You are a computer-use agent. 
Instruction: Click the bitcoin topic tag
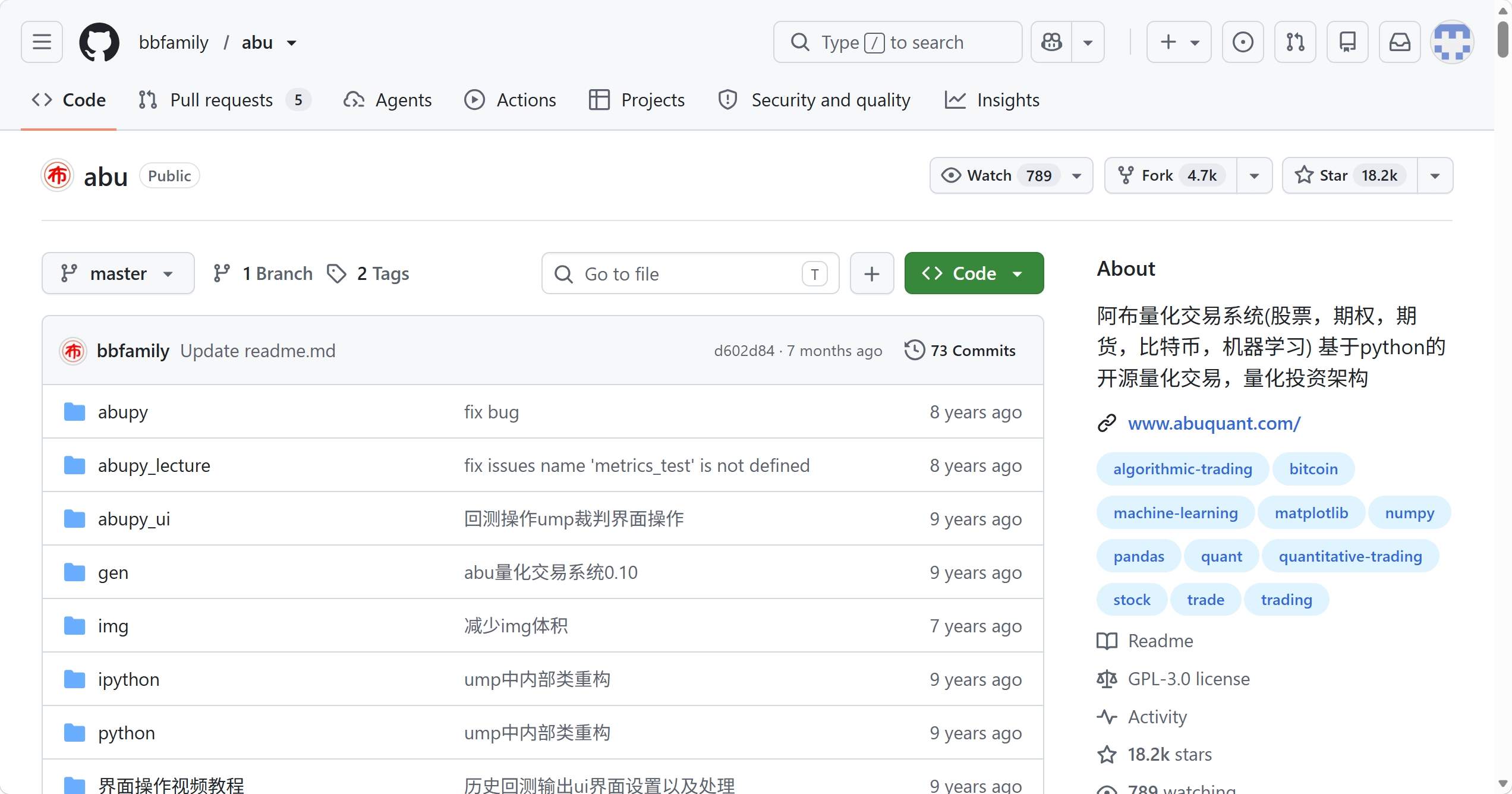1313,470
